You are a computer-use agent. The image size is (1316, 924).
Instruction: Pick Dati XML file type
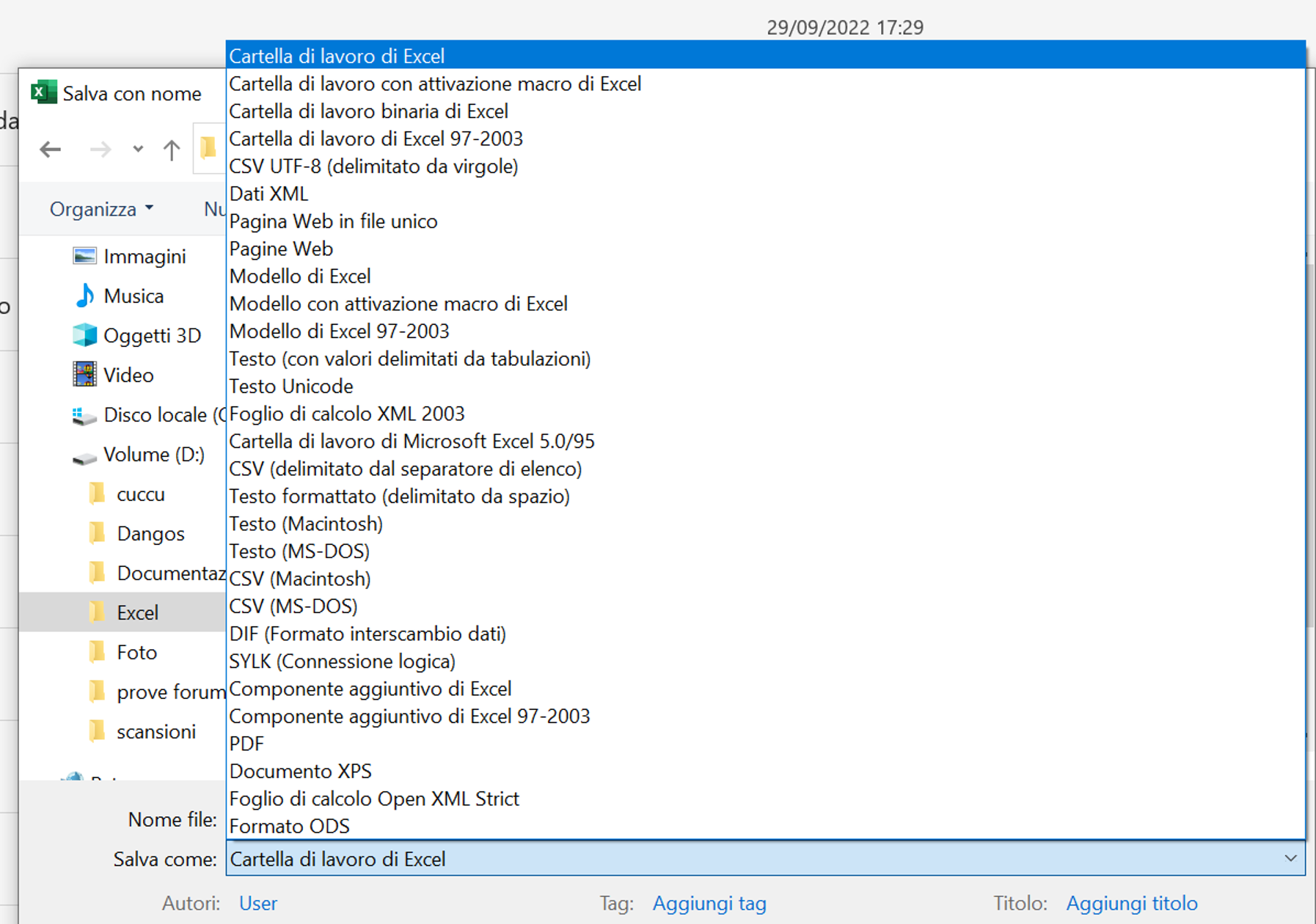766,194
